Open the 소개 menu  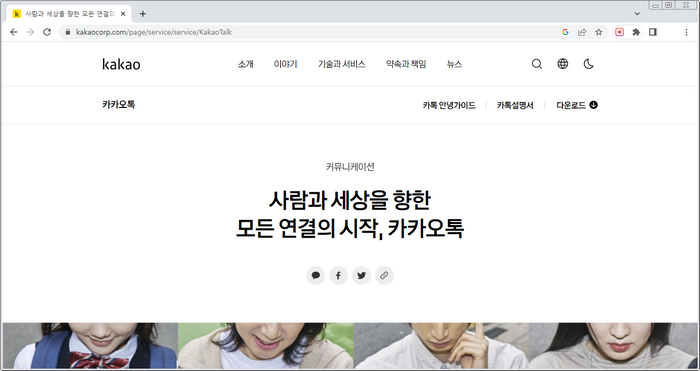pos(246,64)
